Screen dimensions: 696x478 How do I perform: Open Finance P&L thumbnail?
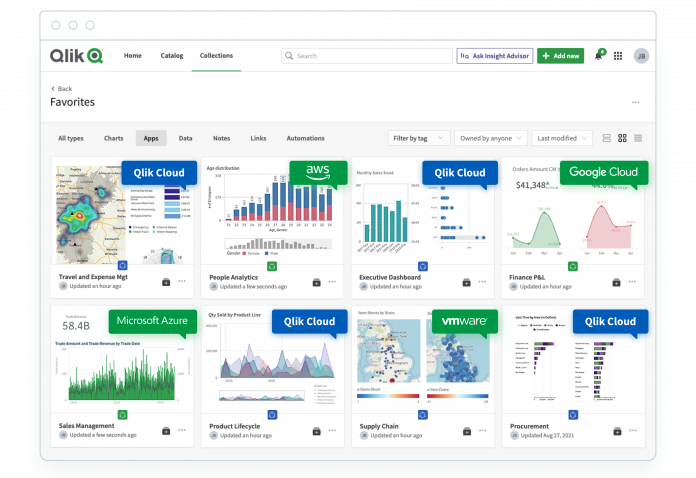pos(573,211)
